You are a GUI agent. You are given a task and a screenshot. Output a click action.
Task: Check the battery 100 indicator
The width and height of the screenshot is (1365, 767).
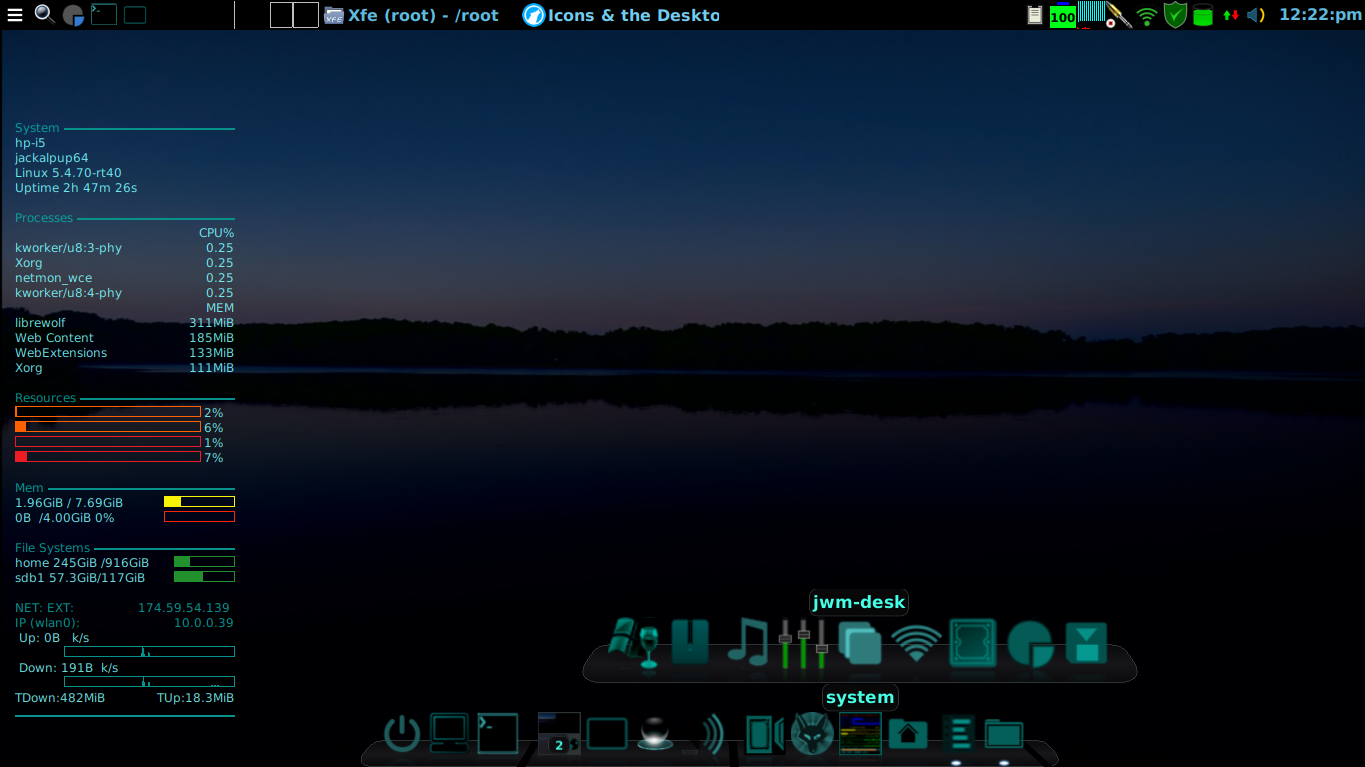1062,16
